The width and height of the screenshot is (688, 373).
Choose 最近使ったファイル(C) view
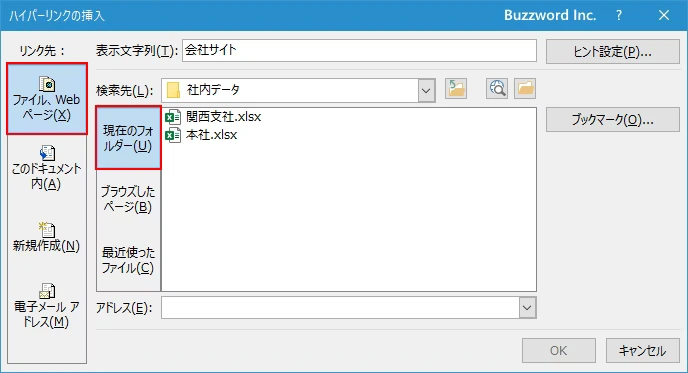click(x=128, y=260)
